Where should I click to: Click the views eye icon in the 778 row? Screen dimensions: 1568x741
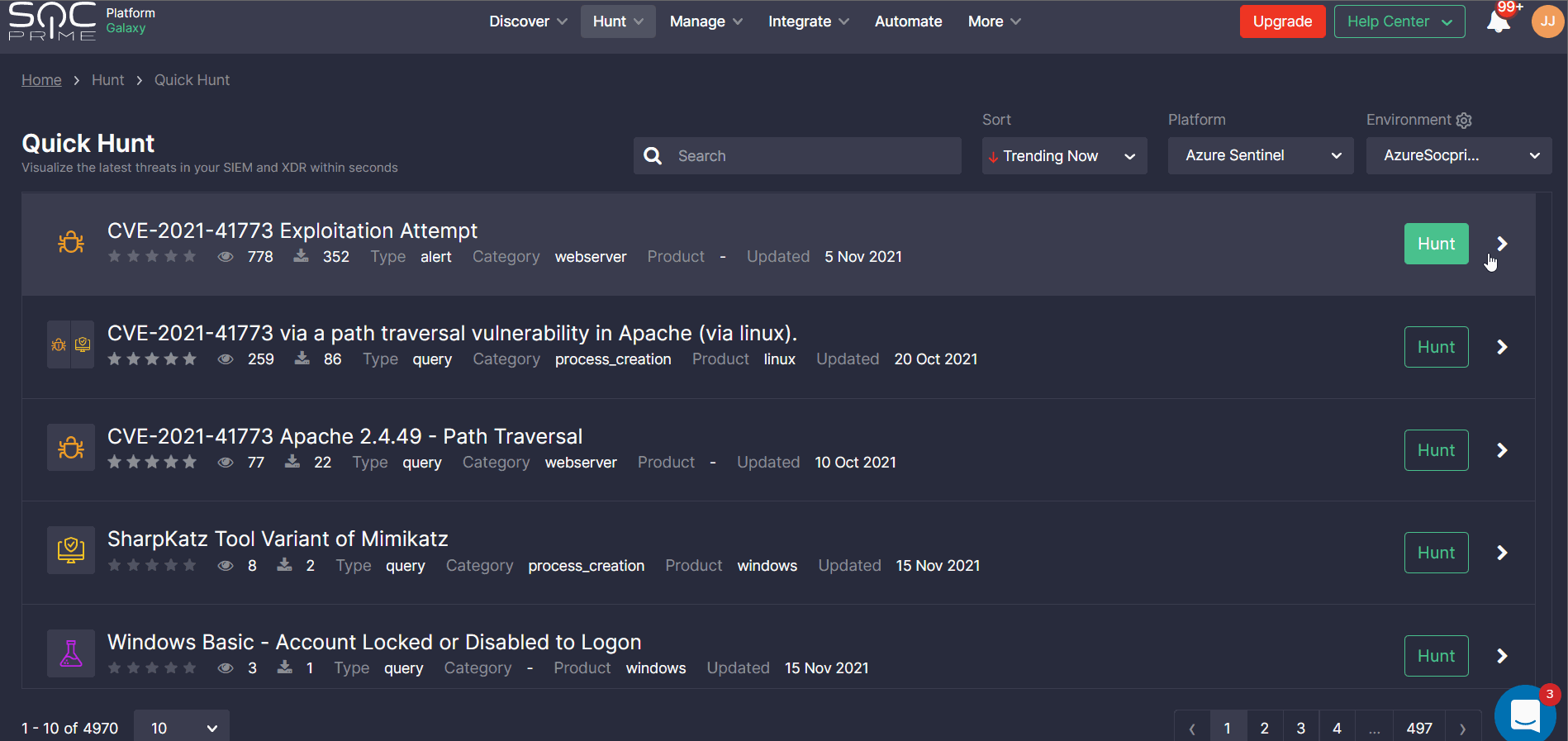pyautogui.click(x=226, y=257)
